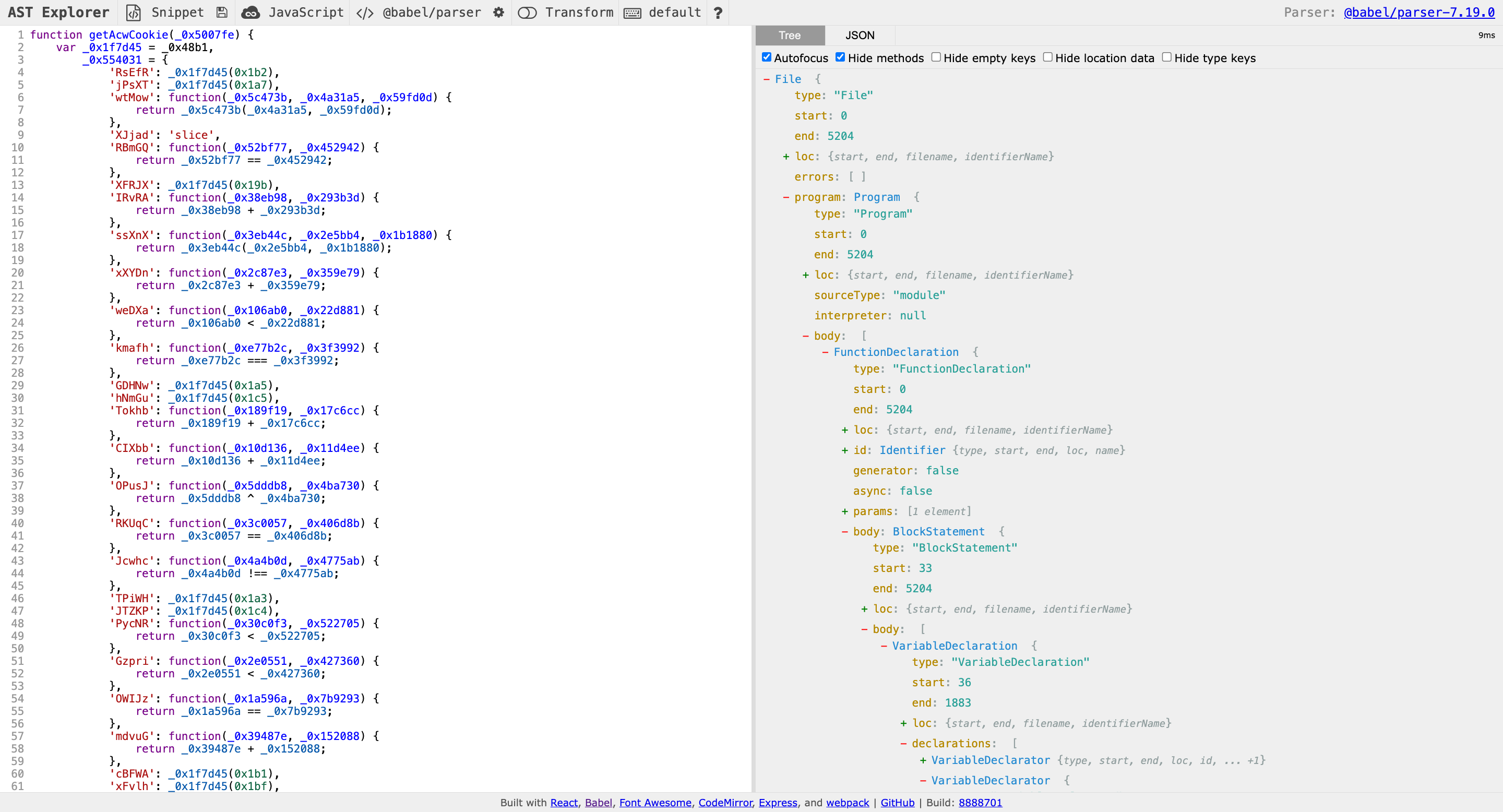This screenshot has width=1503, height=812.
Task: Click the save floppy disk icon
Action: pos(222,12)
